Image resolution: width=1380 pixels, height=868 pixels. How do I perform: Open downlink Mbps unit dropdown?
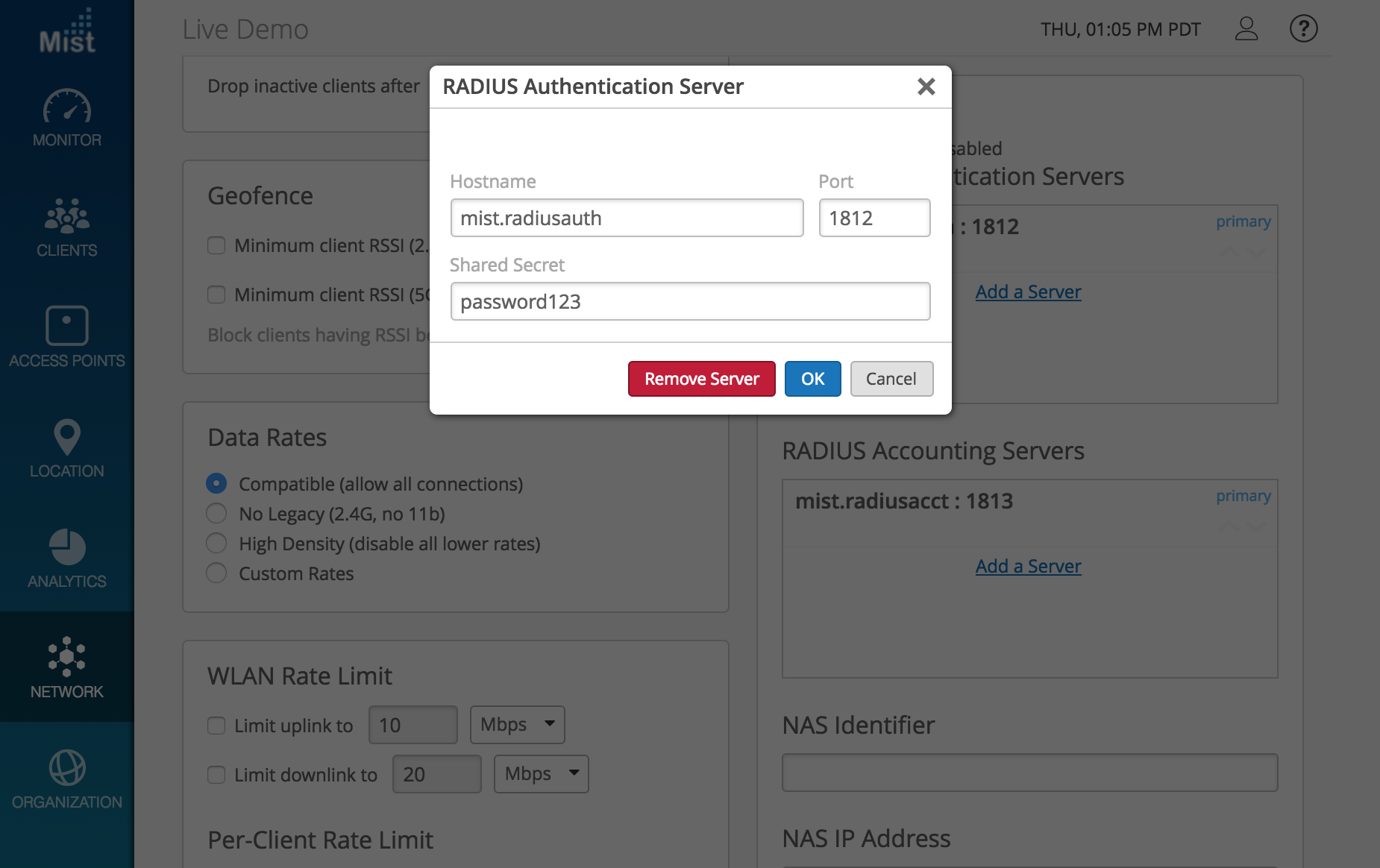(541, 774)
